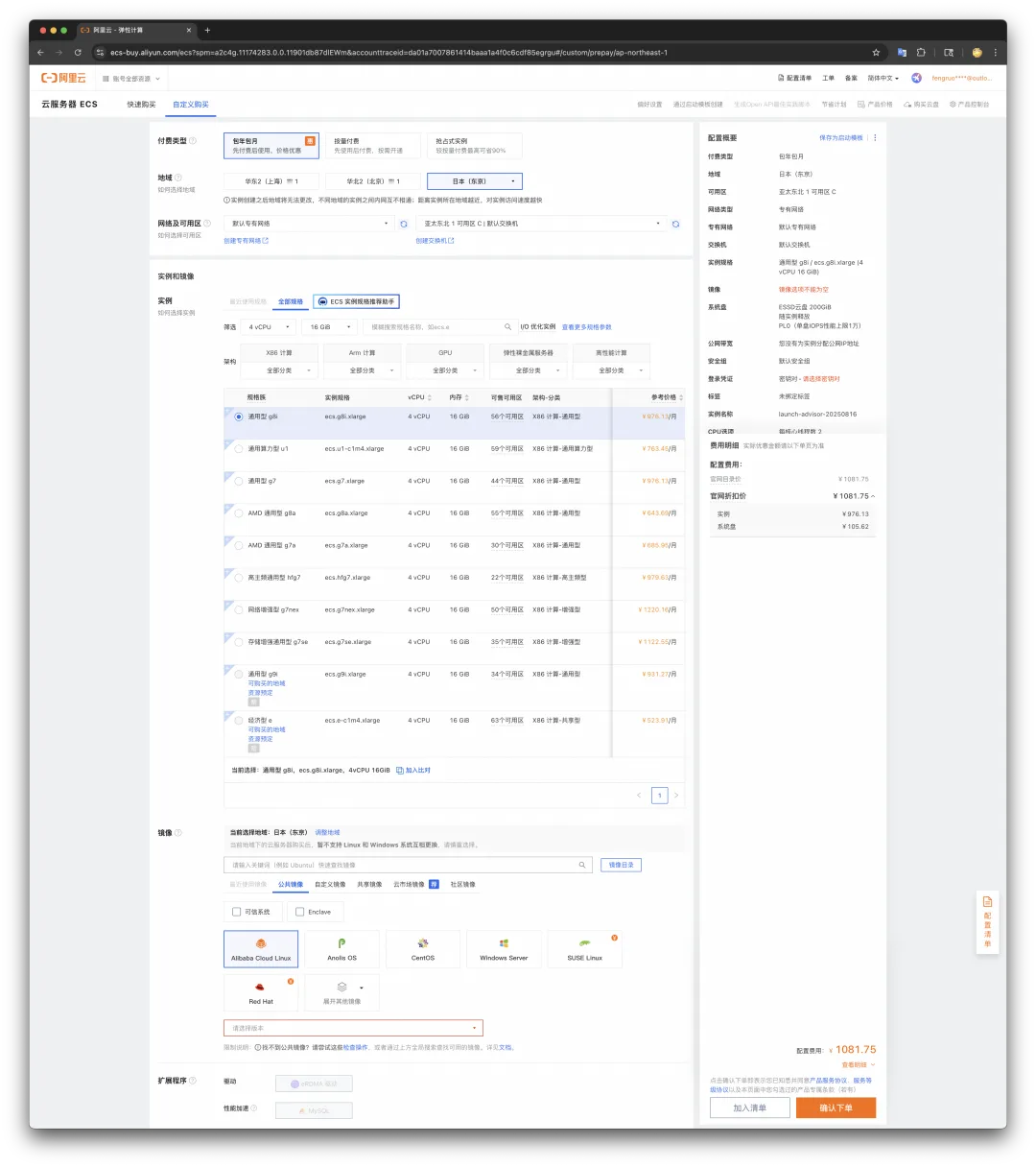The height and width of the screenshot is (1167, 1036).
Task: Select Windows Server image
Action: (504, 949)
